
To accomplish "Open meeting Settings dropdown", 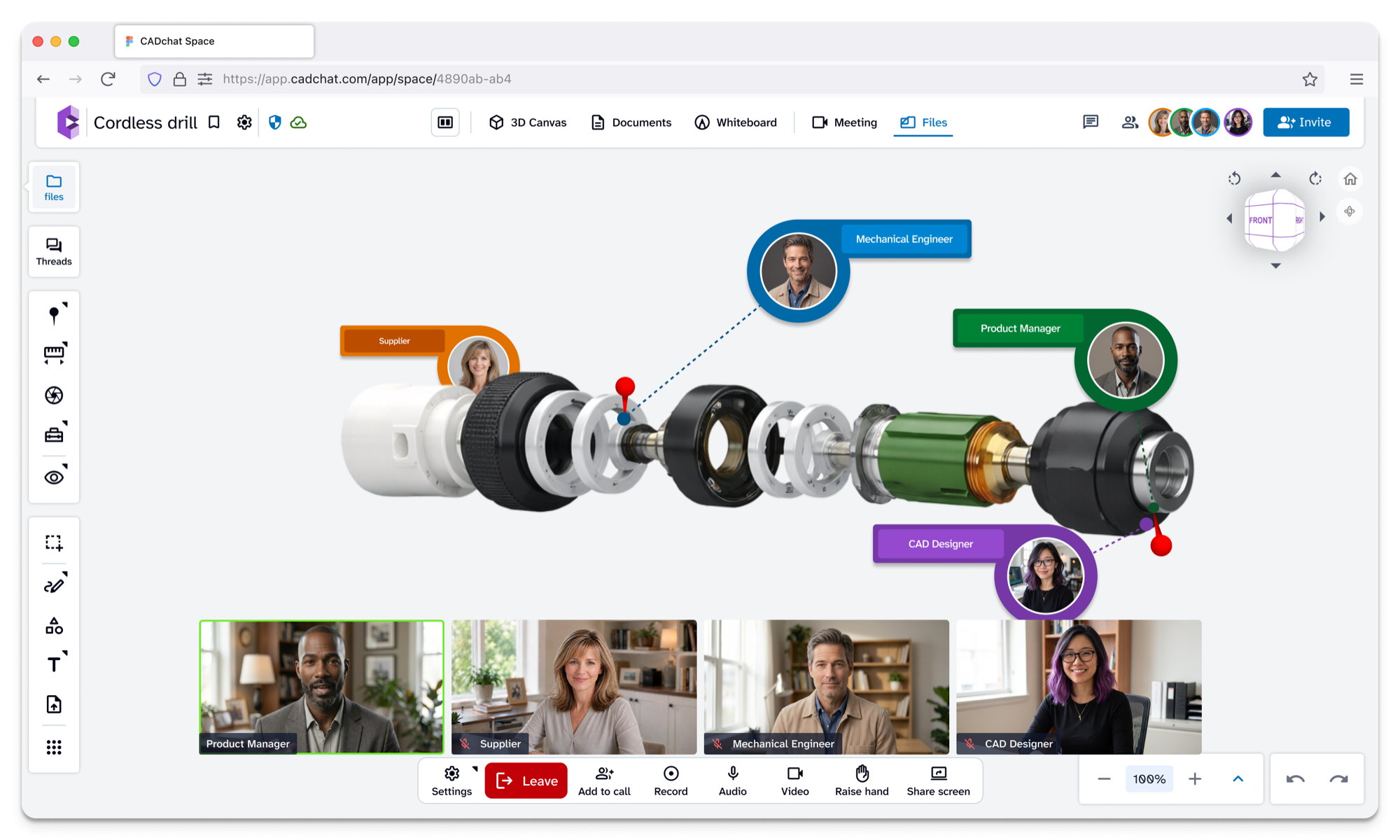I will click(x=452, y=781).
